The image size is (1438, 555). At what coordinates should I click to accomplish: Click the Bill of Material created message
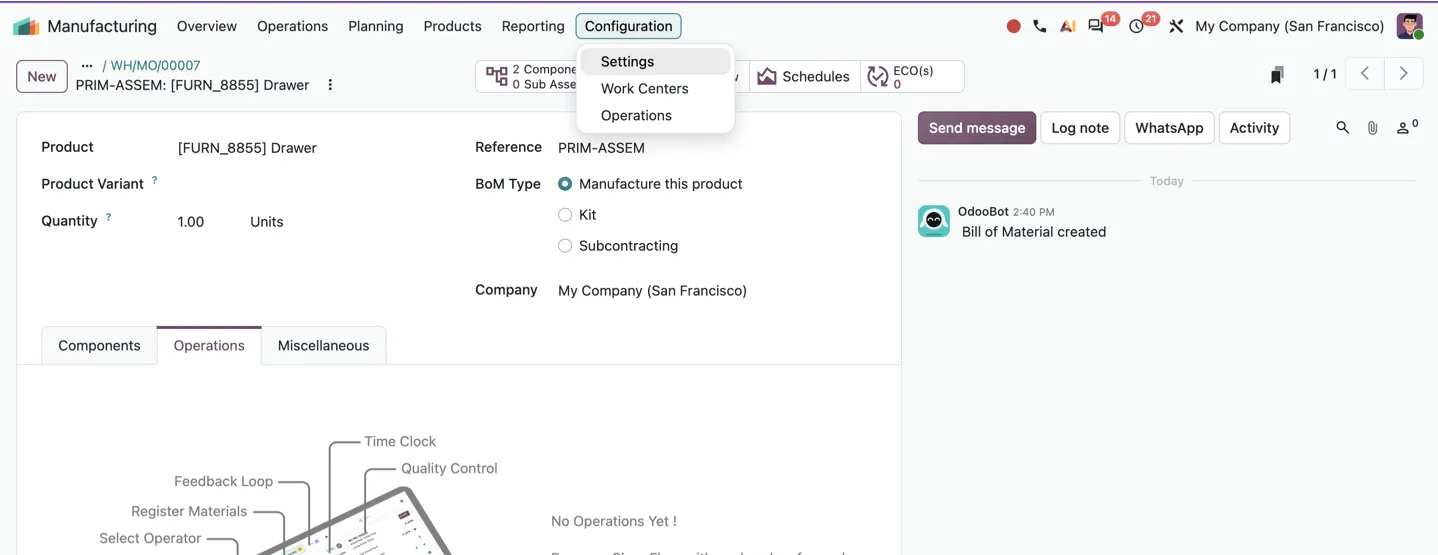coord(1034,232)
